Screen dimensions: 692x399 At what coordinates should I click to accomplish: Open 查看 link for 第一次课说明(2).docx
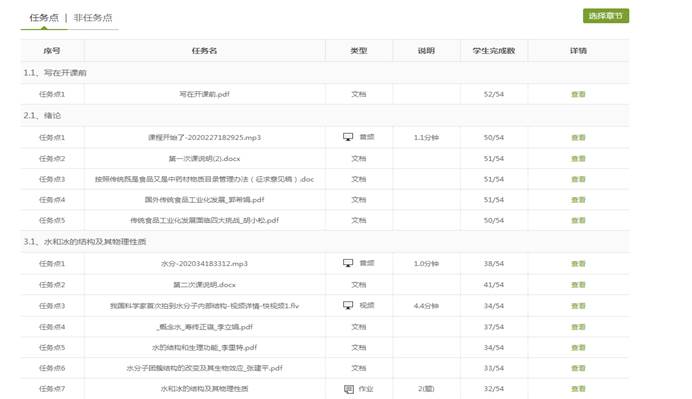coord(578,158)
